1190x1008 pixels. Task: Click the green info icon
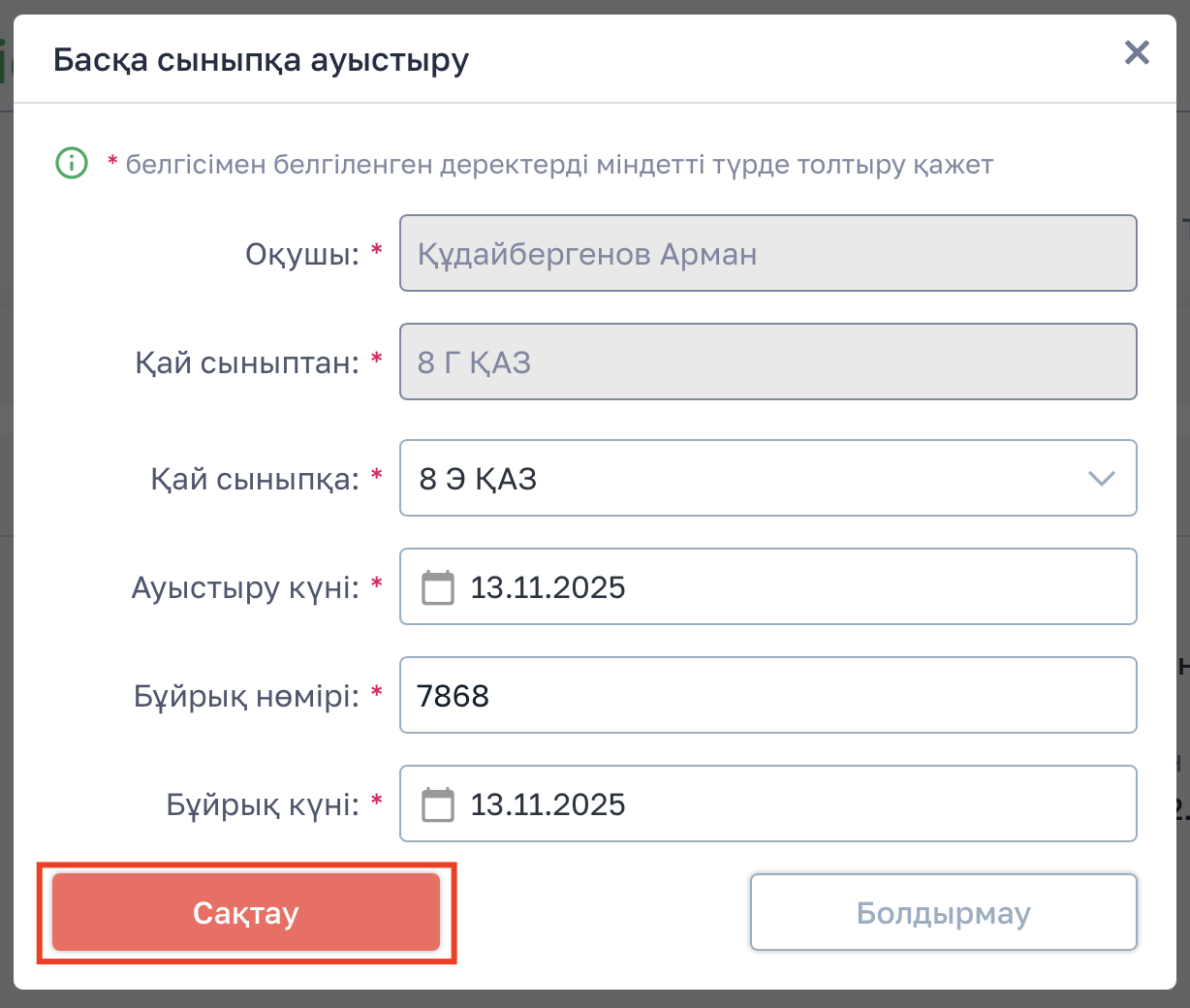pyautogui.click(x=72, y=164)
